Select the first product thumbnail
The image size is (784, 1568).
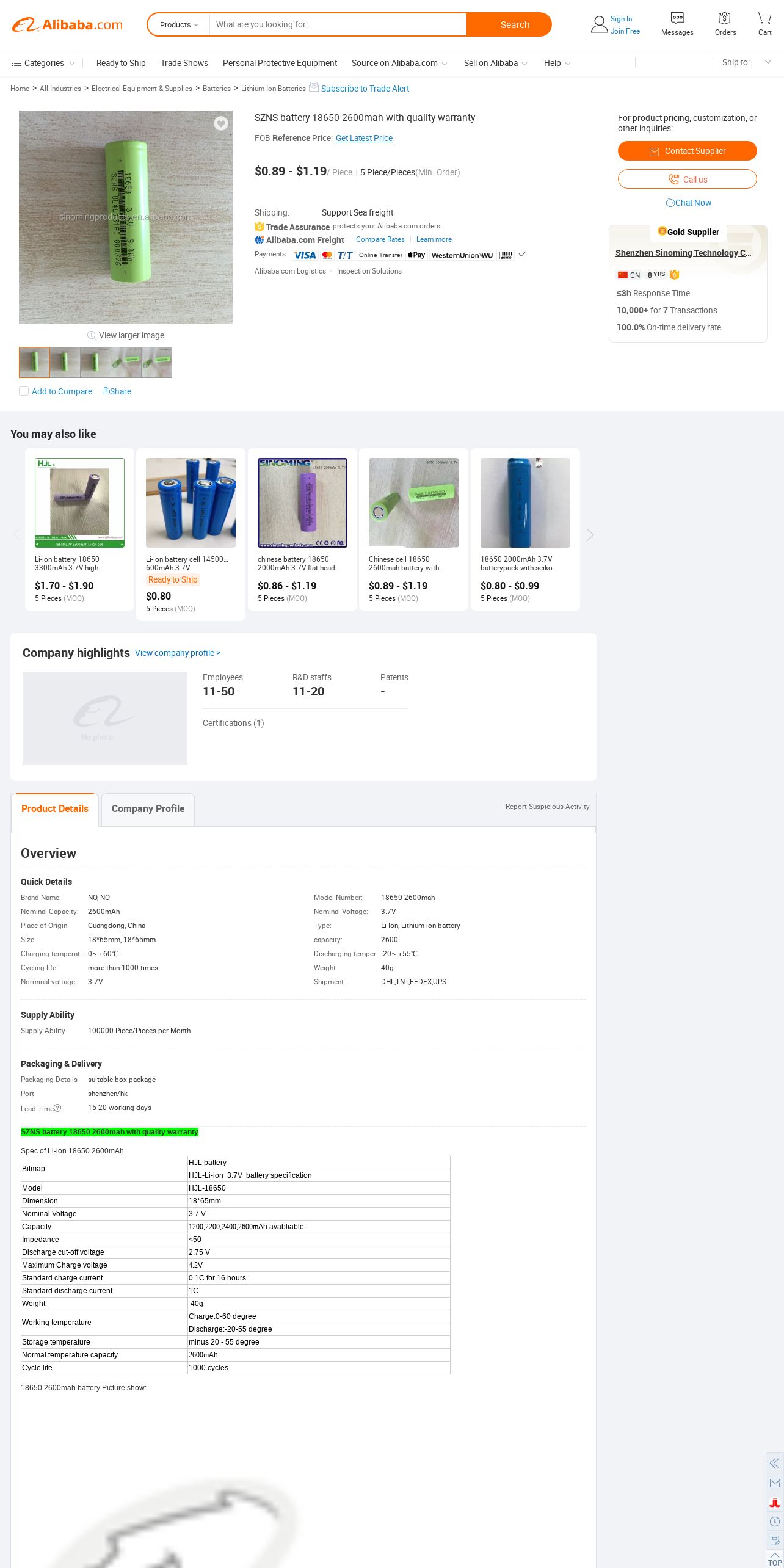tap(34, 362)
